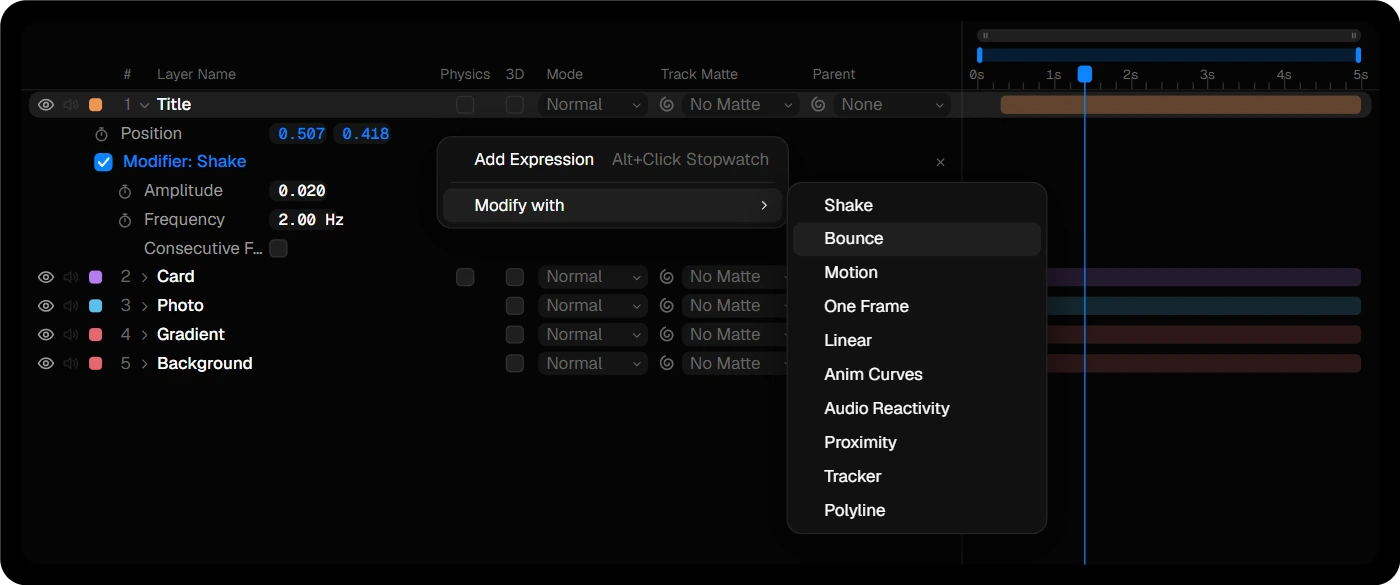Select Proximity modifier in submenu
This screenshot has width=1400, height=585.
click(917, 443)
